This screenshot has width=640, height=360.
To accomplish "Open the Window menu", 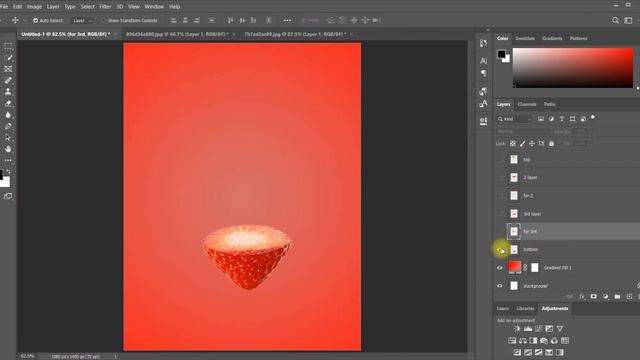I will 154,7.
